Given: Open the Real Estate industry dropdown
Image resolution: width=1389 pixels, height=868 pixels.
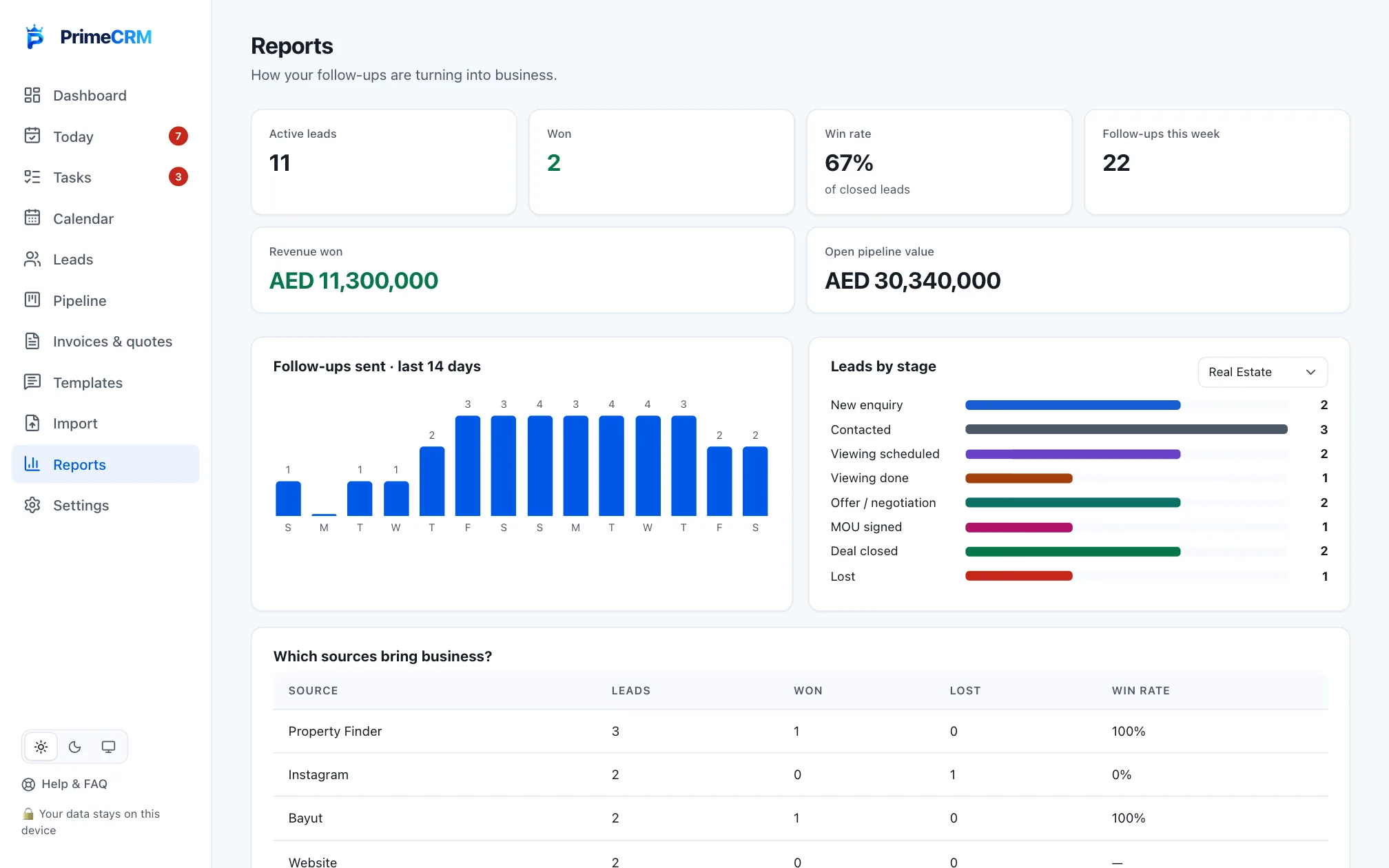Looking at the screenshot, I should pyautogui.click(x=1262, y=372).
